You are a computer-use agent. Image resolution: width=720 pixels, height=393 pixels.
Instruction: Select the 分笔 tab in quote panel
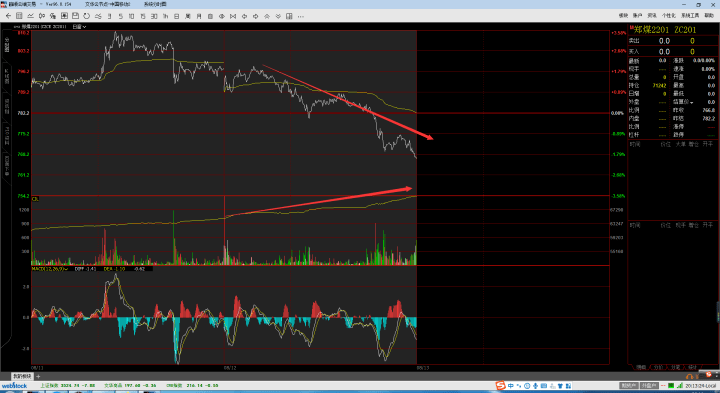[675, 367]
